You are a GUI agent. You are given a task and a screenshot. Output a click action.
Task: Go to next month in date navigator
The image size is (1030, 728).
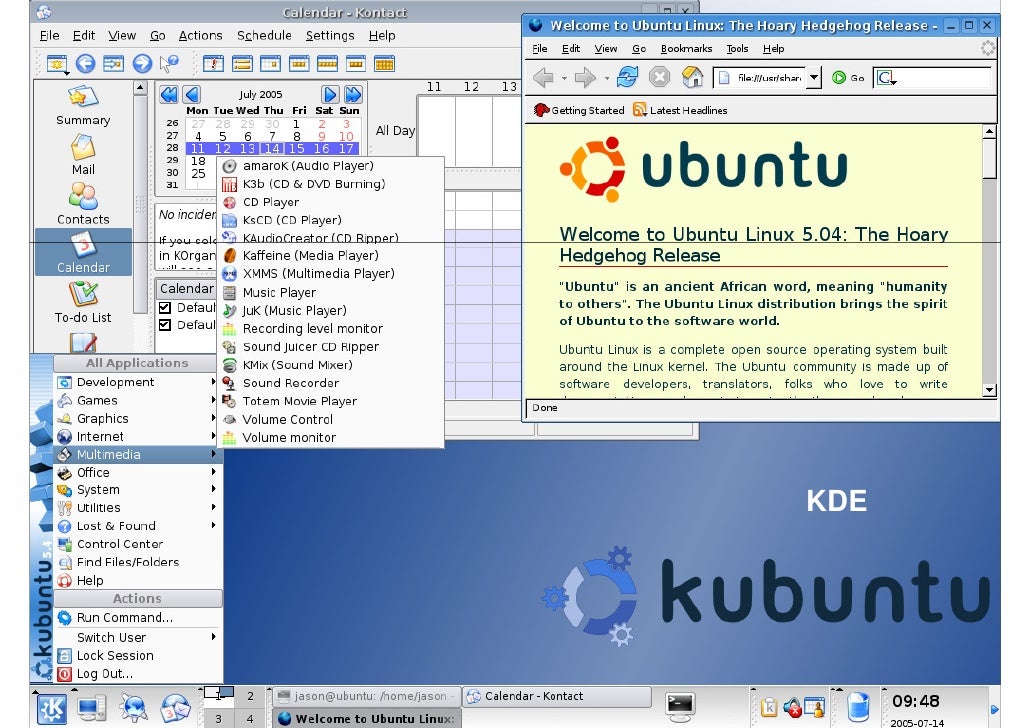(330, 95)
